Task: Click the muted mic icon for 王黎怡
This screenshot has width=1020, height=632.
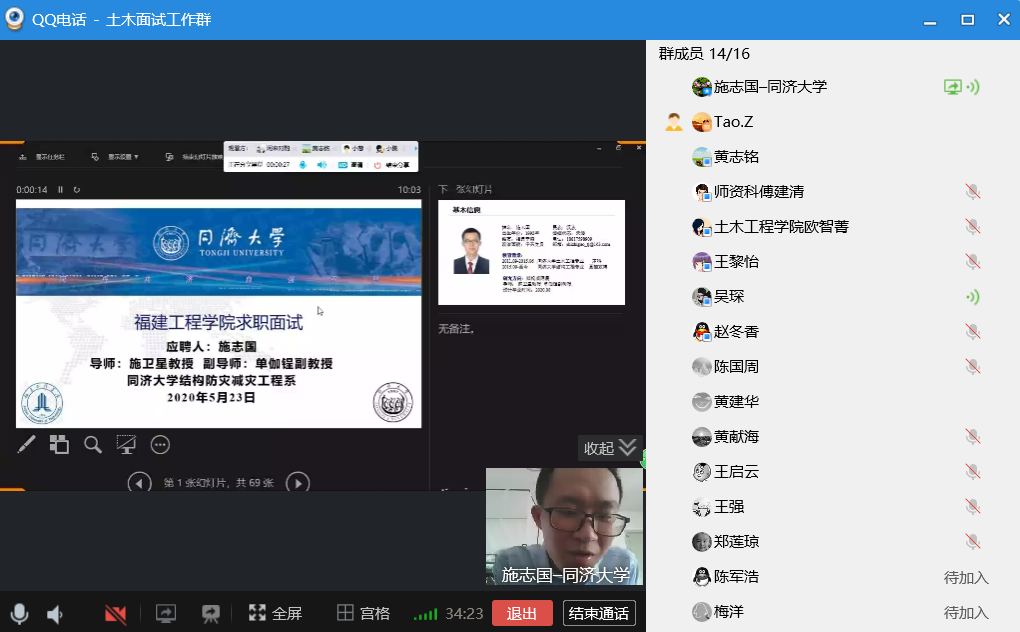Action: pos(973,262)
